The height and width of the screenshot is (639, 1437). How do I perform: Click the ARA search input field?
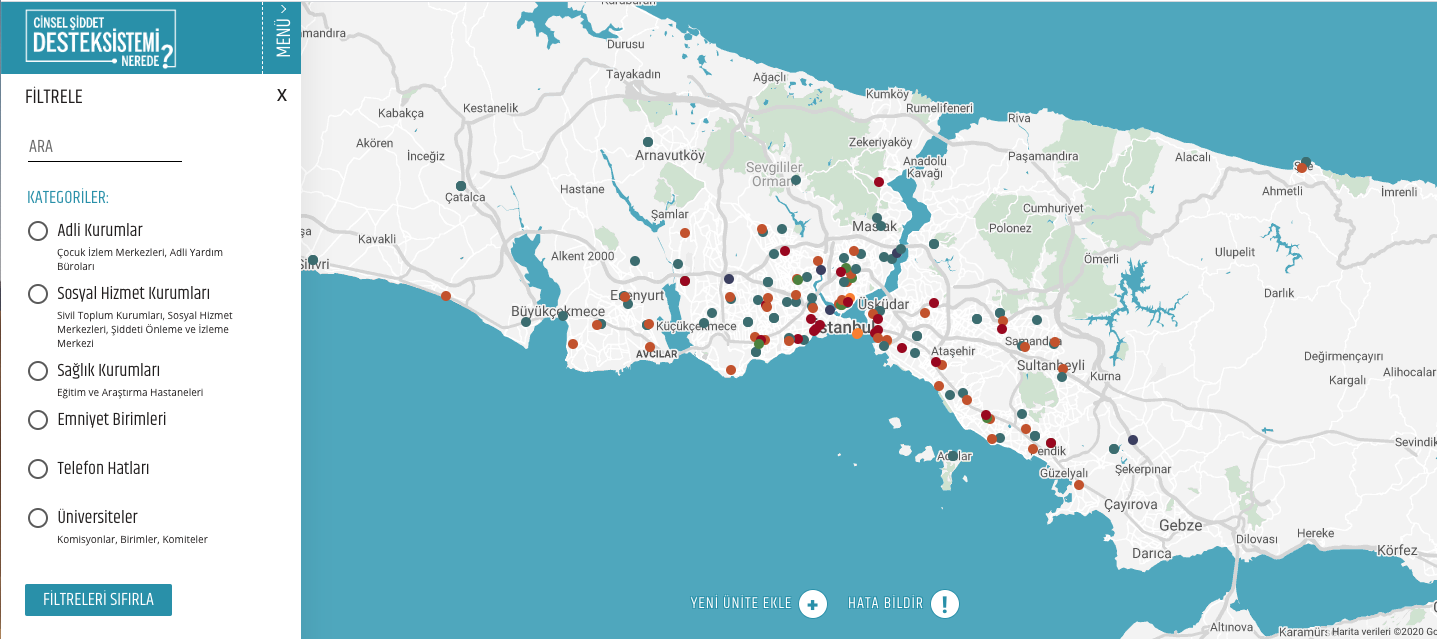tap(104, 147)
